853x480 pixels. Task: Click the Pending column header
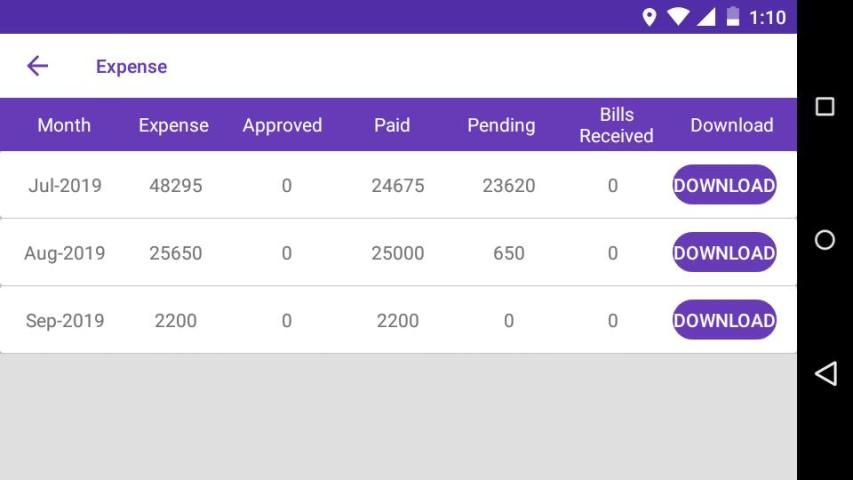pyautogui.click(x=501, y=125)
